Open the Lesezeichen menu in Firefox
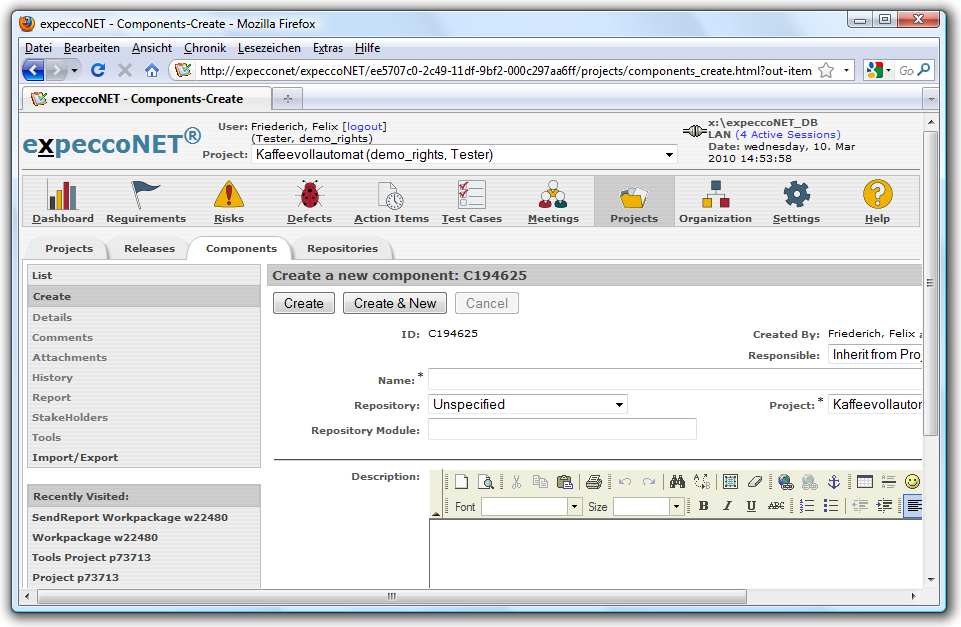This screenshot has height=627, width=961. click(x=269, y=48)
